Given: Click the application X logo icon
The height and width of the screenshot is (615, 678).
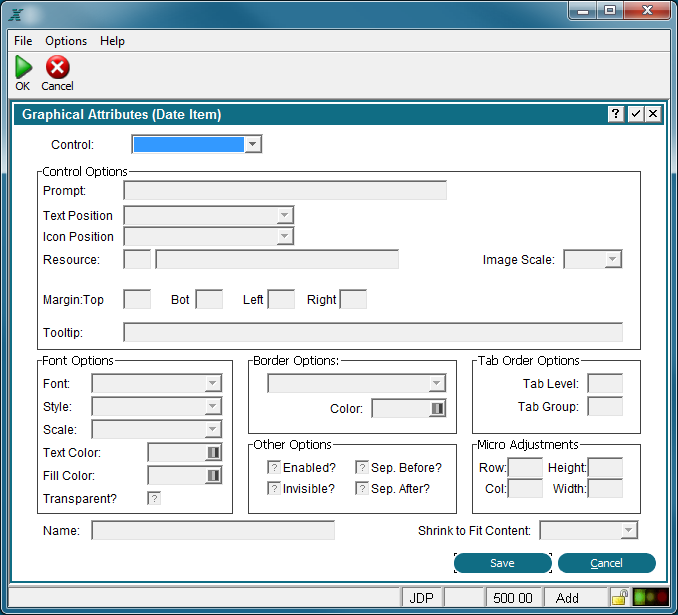Looking at the screenshot, I should pos(16,15).
